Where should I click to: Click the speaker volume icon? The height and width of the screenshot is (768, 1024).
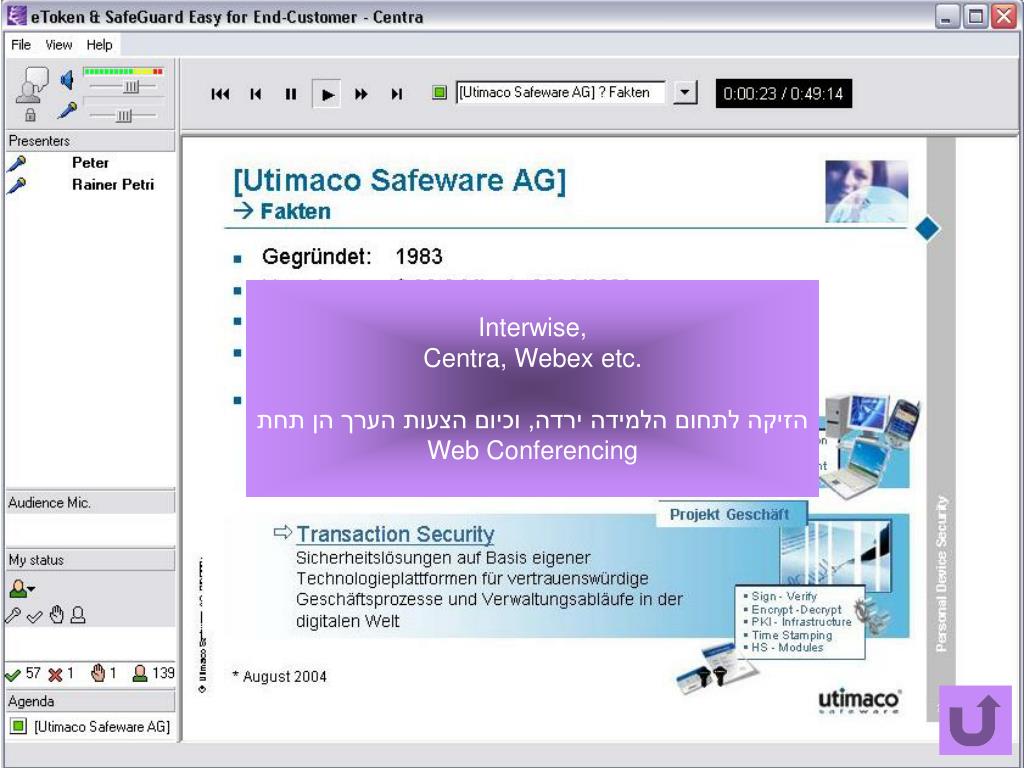tap(67, 80)
